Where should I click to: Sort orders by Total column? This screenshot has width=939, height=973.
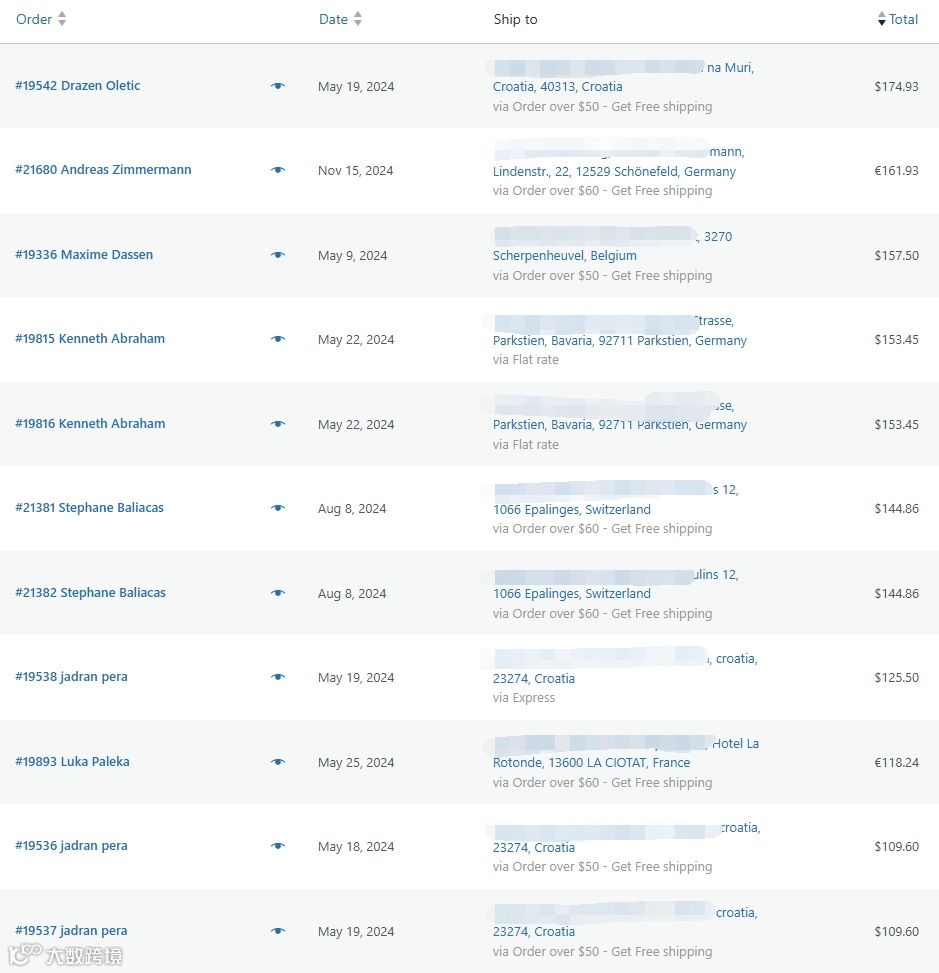point(897,19)
